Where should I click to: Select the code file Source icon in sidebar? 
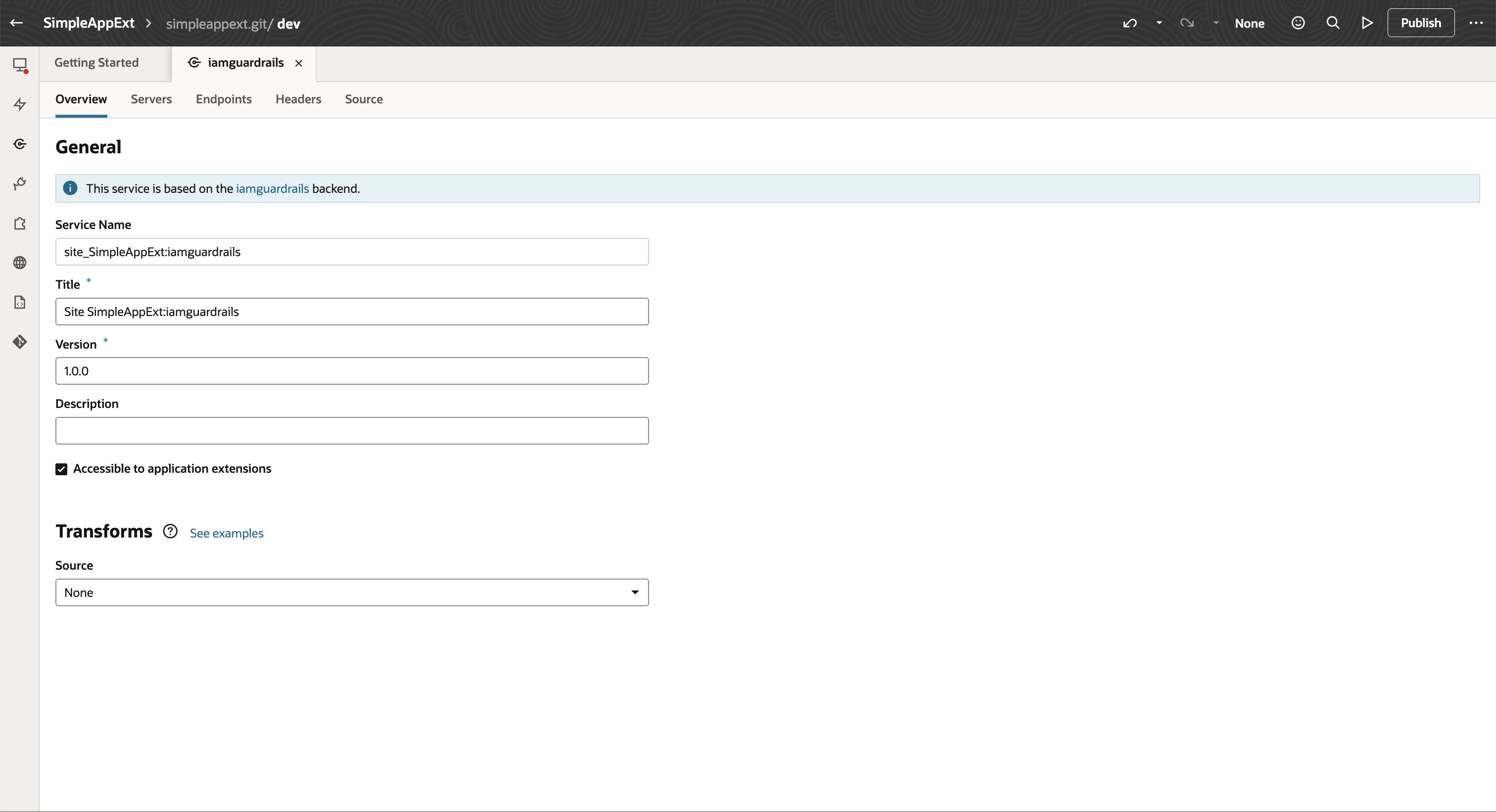20,302
